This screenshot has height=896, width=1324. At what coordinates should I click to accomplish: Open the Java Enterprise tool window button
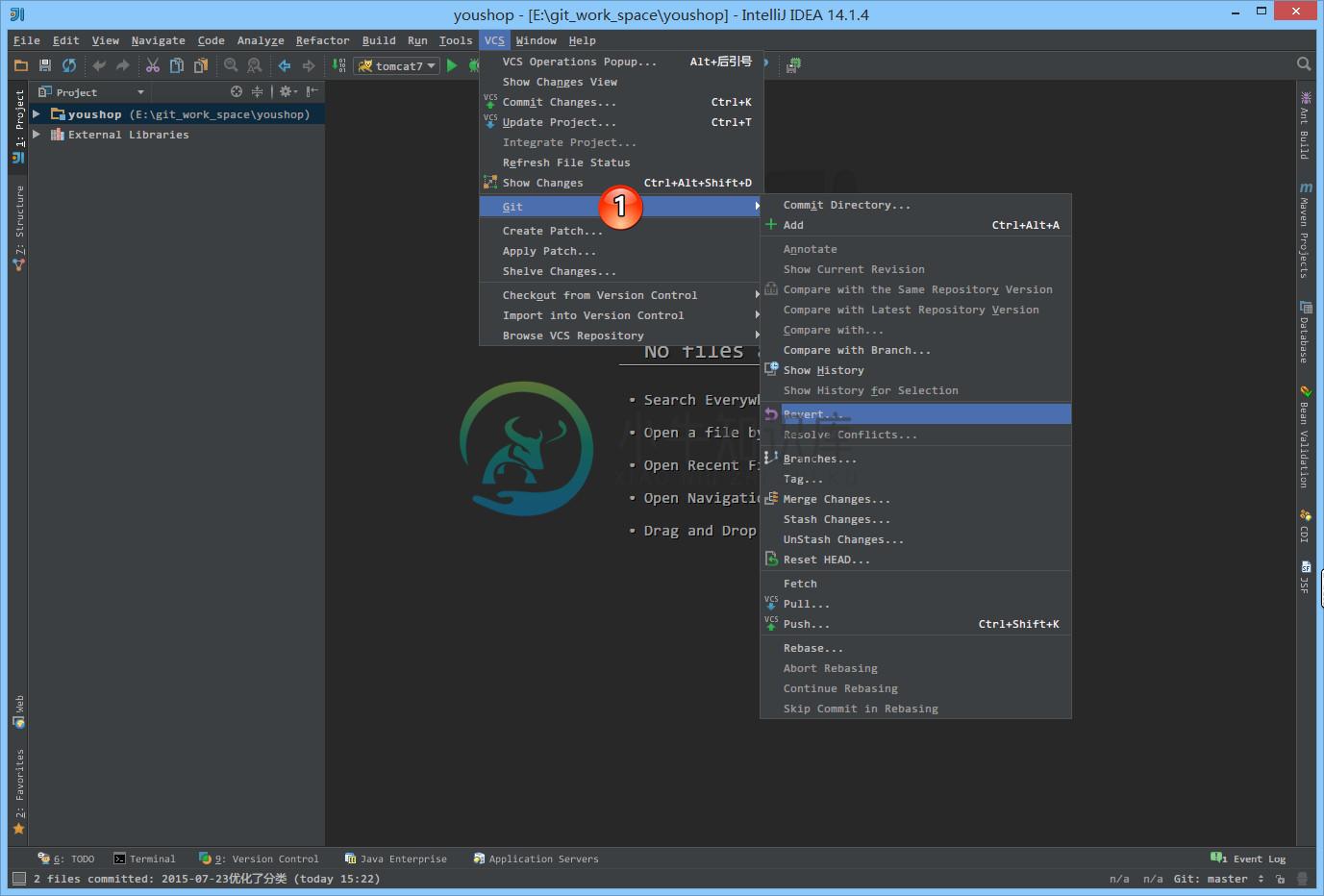point(396,859)
